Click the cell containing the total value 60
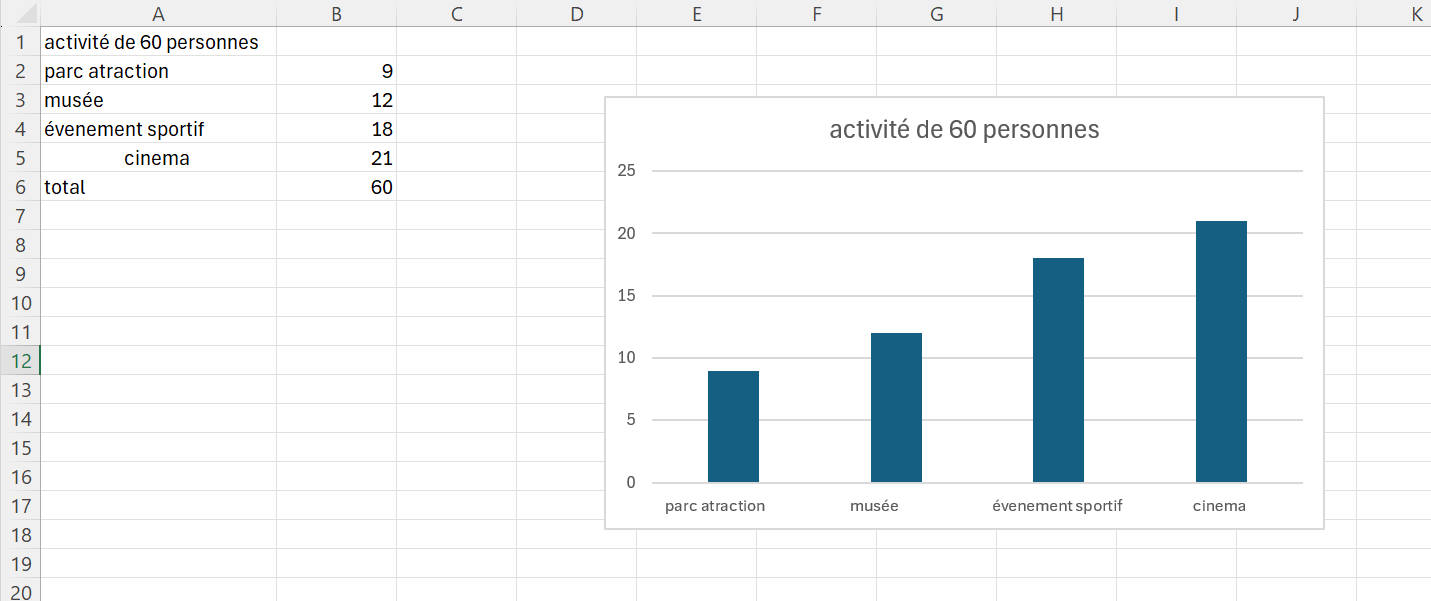The image size is (1431, 601). pos(336,187)
